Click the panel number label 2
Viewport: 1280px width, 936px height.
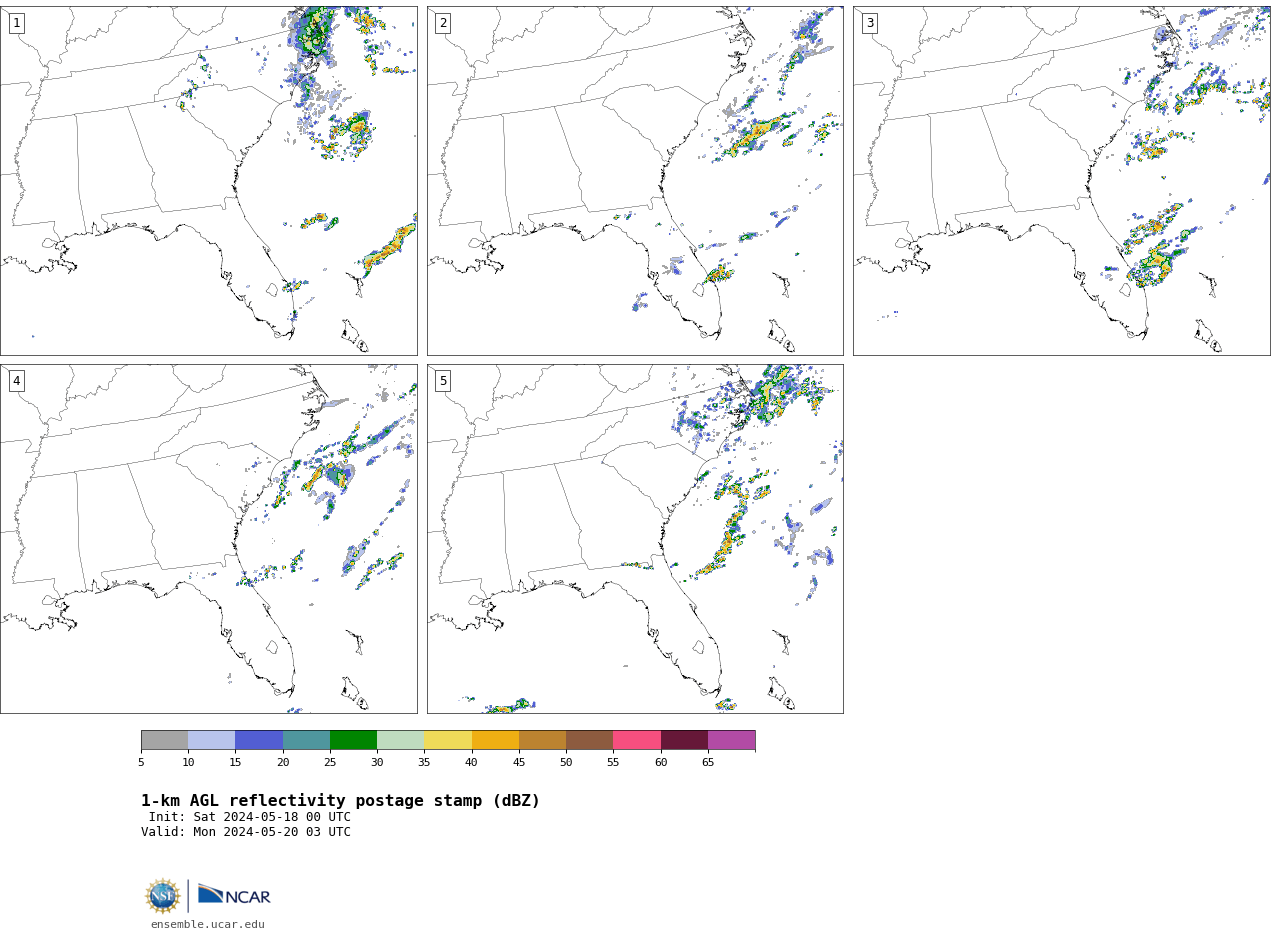click(x=443, y=23)
